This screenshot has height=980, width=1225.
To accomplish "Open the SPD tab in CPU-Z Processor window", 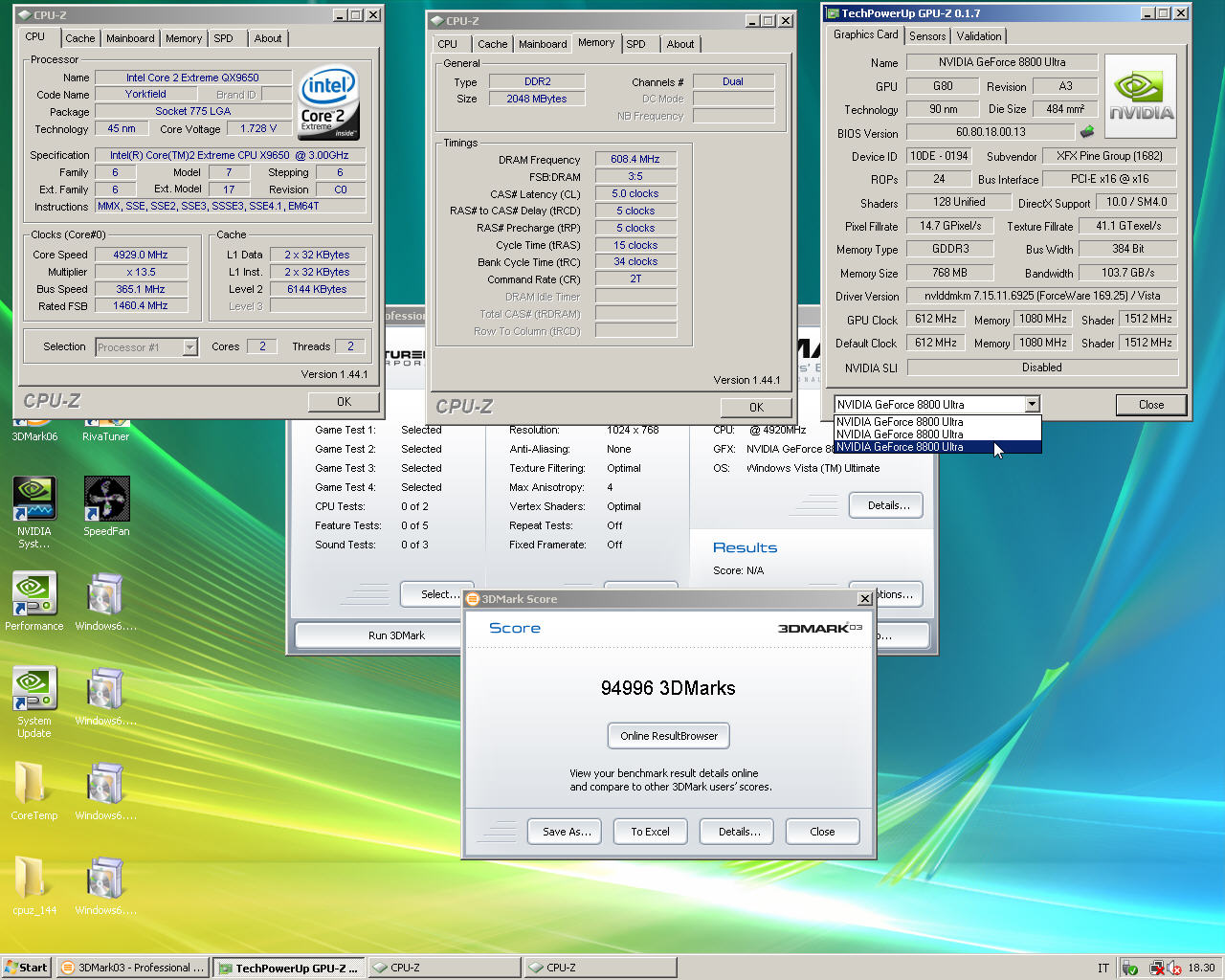I will pyautogui.click(x=223, y=38).
